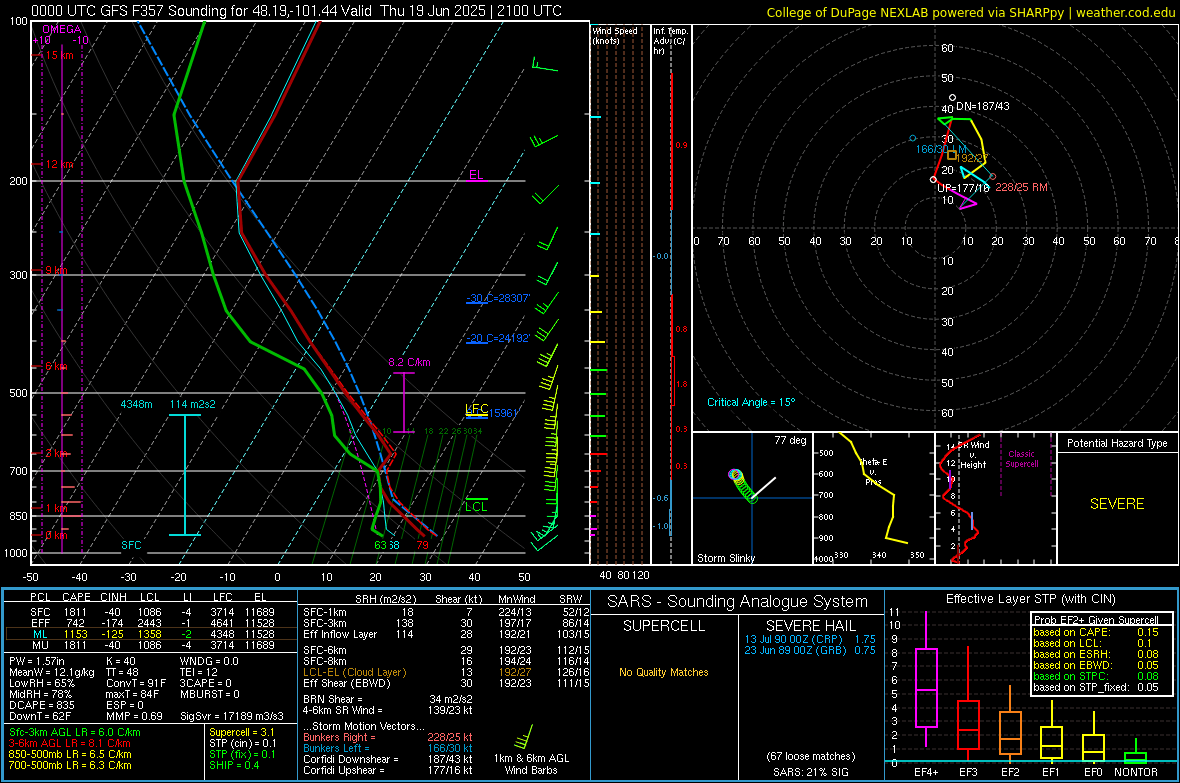Select the Eff Inflow Layer row
Screen dimensions: 1180x783
[x=446, y=634]
